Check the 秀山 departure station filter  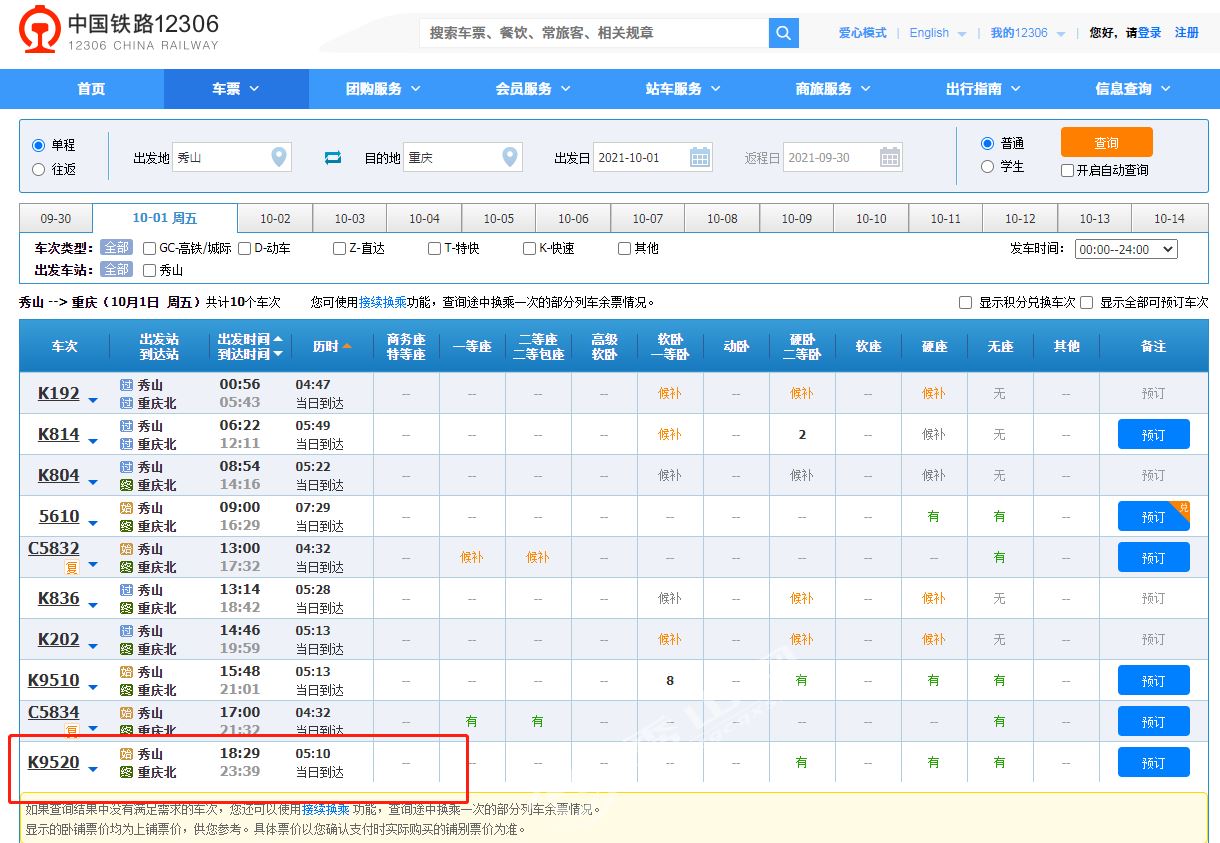(x=150, y=270)
